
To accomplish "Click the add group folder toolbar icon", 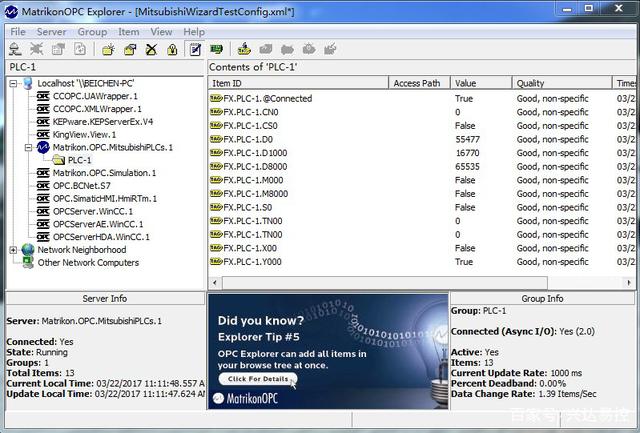I will (x=107, y=48).
